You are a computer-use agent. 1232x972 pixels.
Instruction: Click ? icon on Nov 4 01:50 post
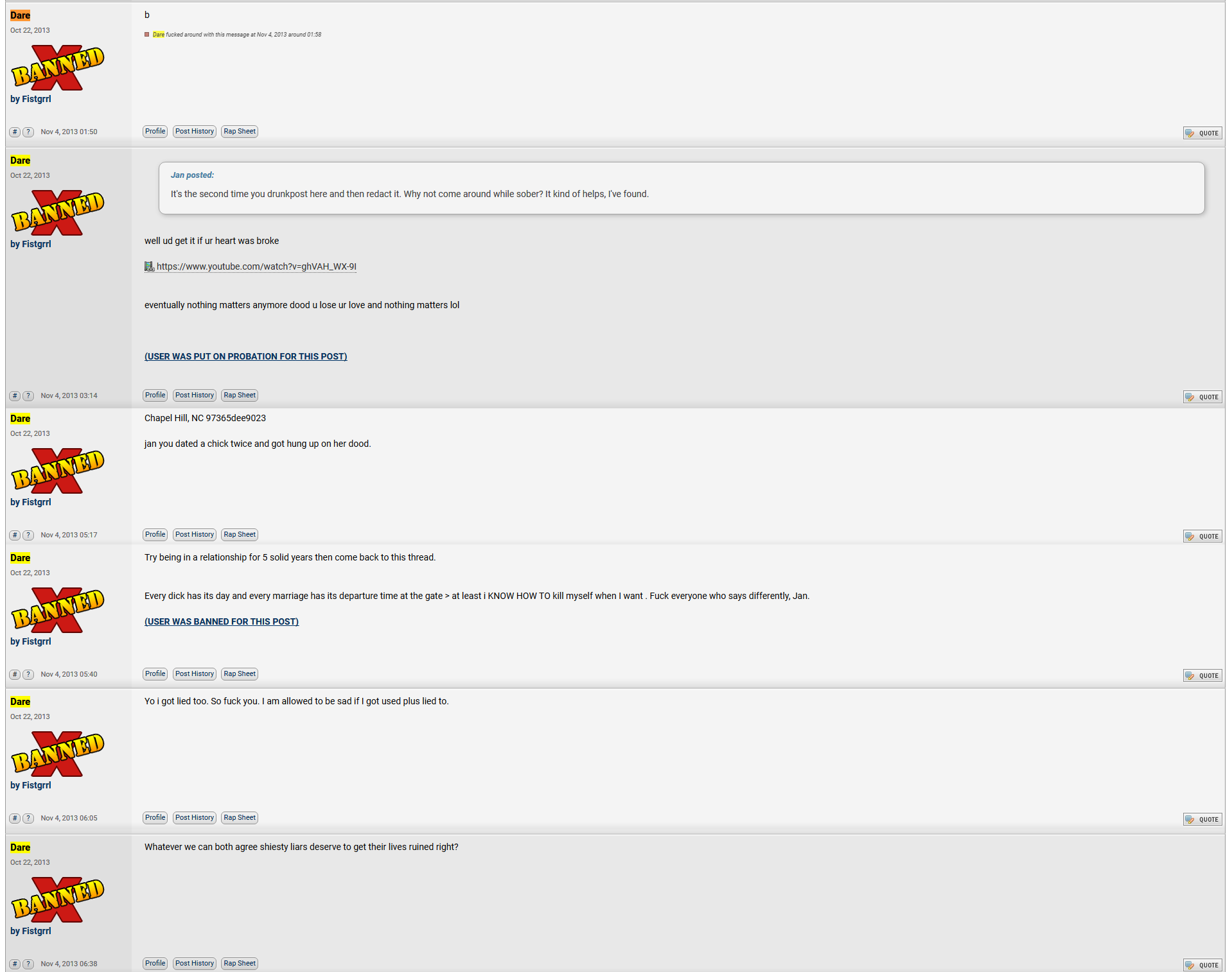point(28,132)
